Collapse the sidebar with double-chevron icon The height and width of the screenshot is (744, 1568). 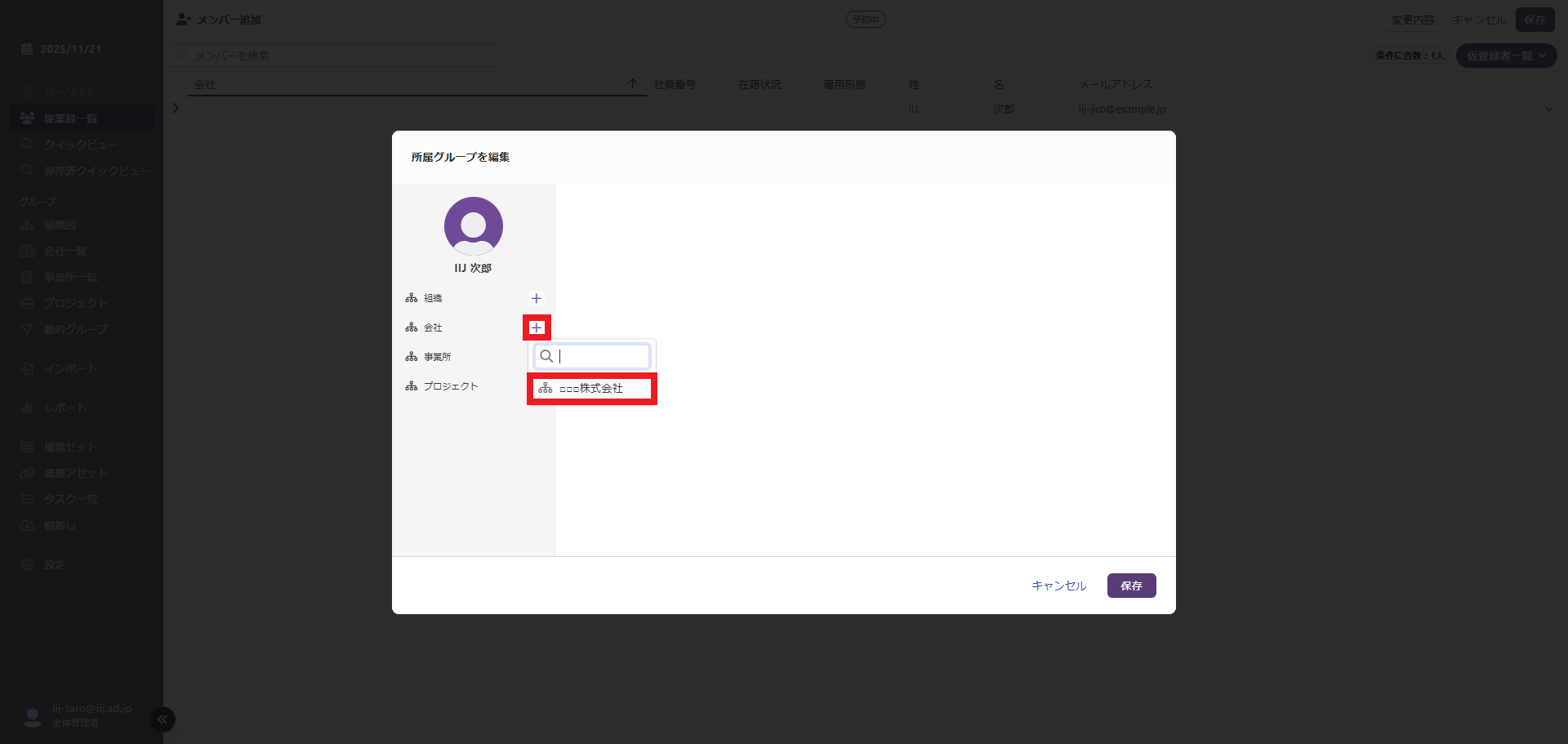click(x=163, y=719)
